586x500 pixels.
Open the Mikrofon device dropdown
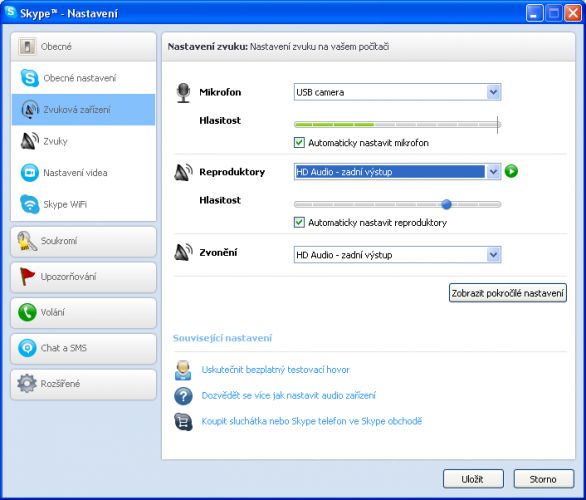point(397,92)
